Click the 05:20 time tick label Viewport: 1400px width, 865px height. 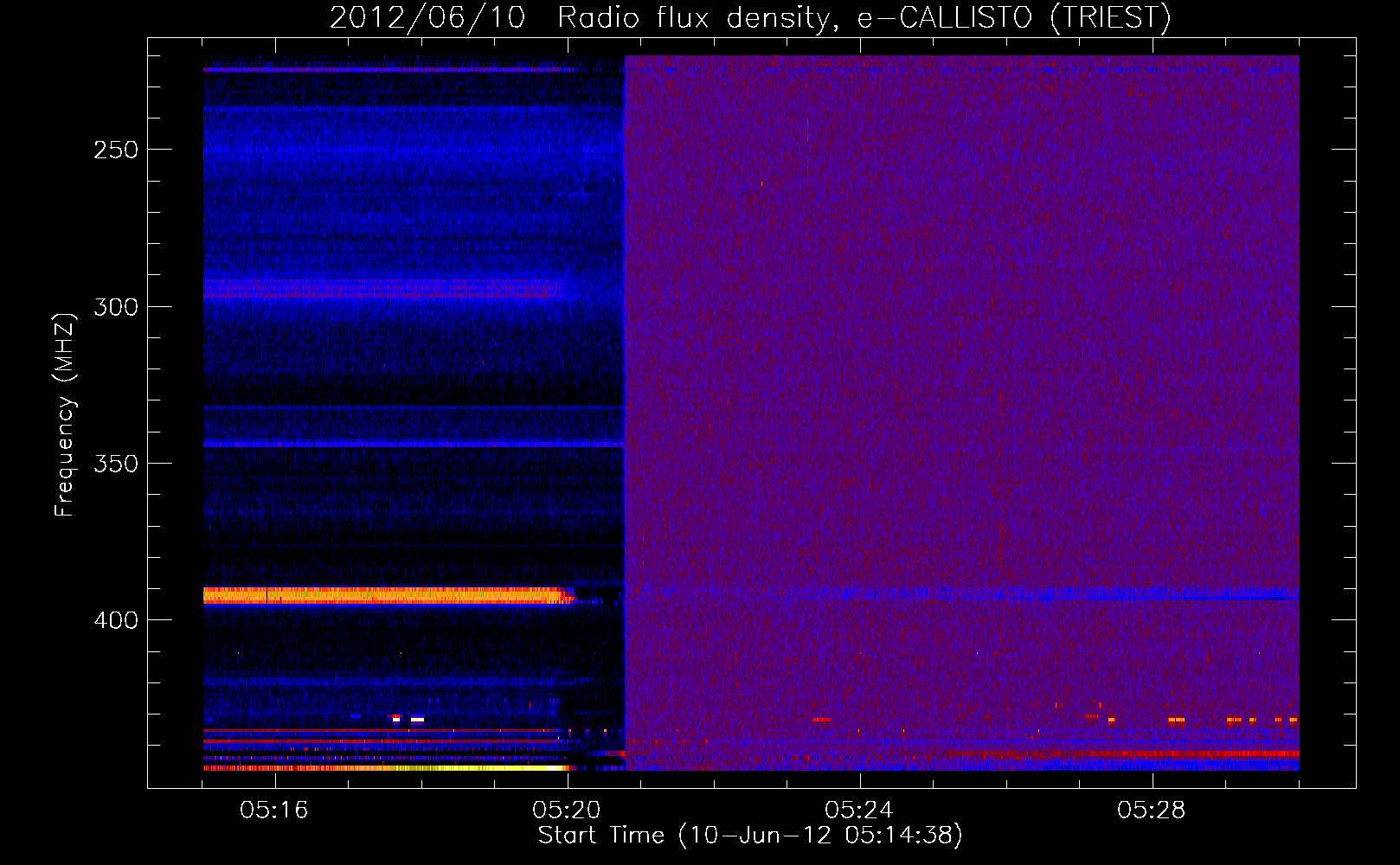567,811
